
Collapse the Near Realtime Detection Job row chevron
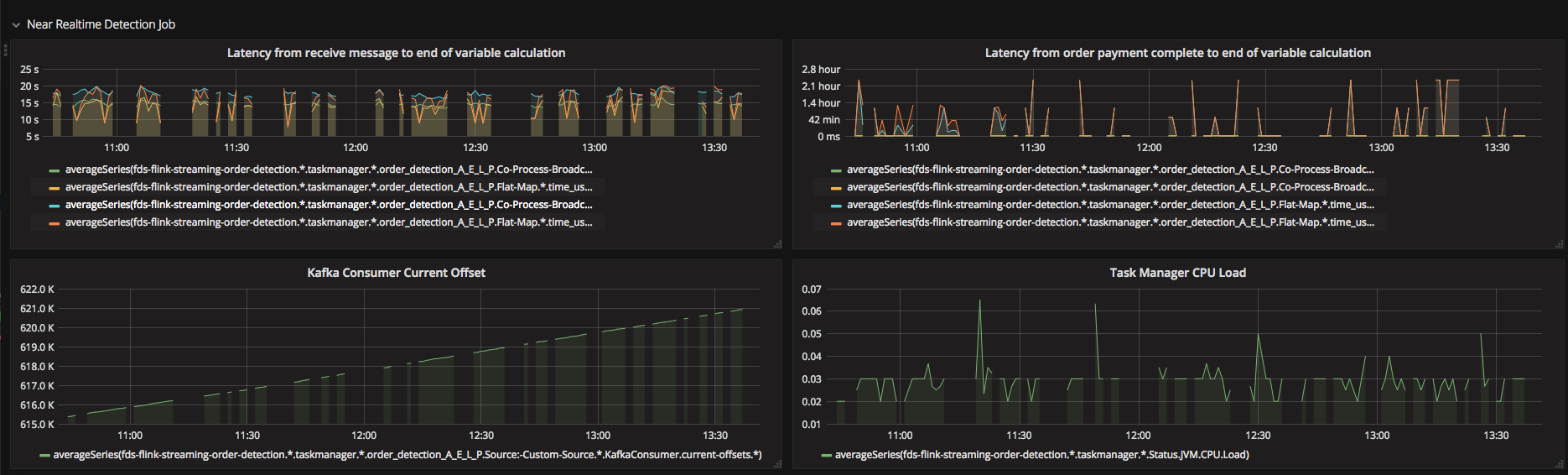pyautogui.click(x=16, y=25)
